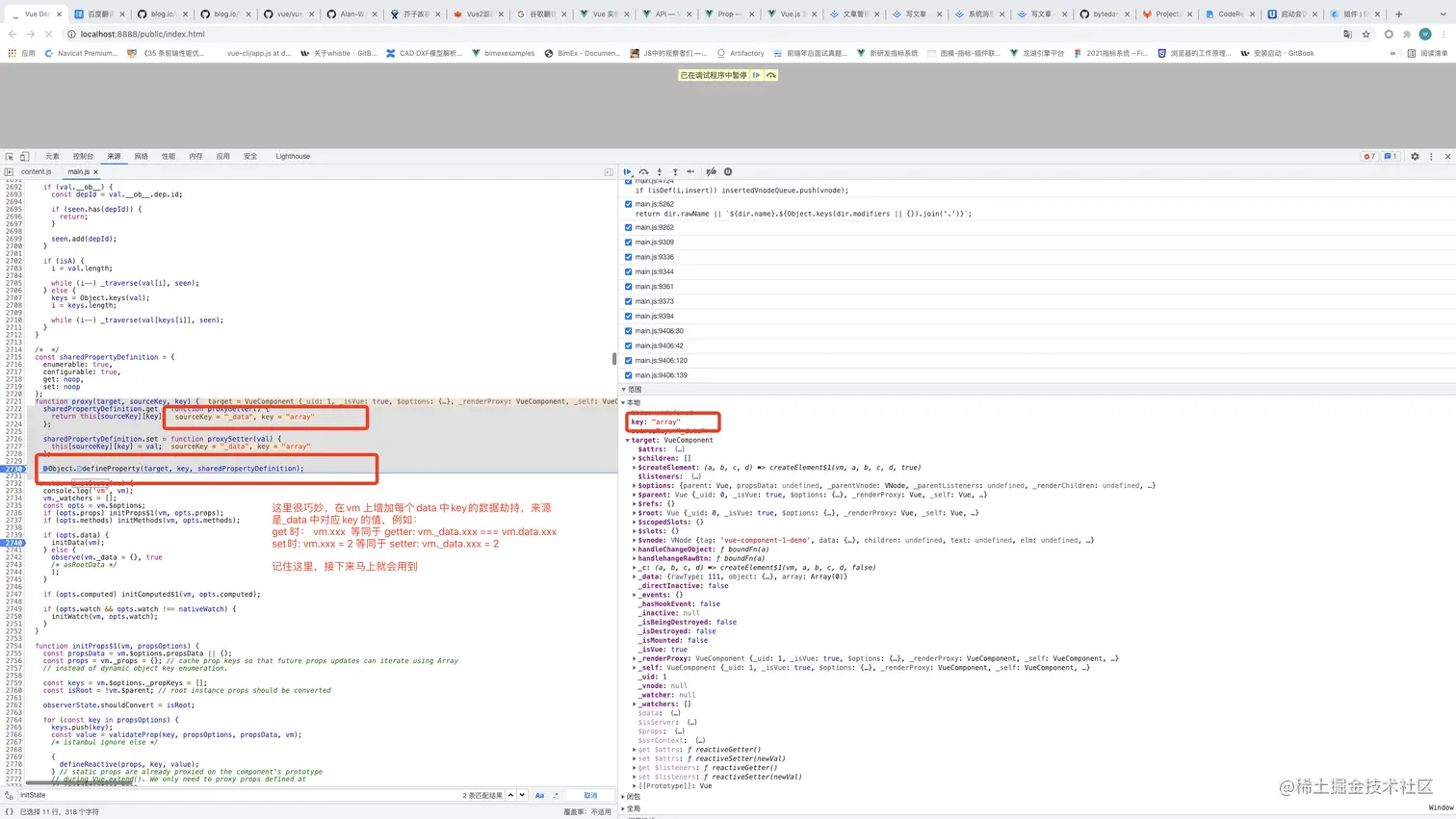
Task: Go back in browser history
Action: point(13,34)
